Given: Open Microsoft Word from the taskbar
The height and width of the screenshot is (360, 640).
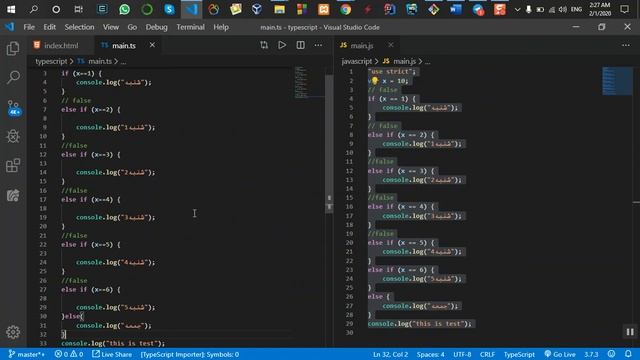Looking at the screenshot, I should [456, 9].
